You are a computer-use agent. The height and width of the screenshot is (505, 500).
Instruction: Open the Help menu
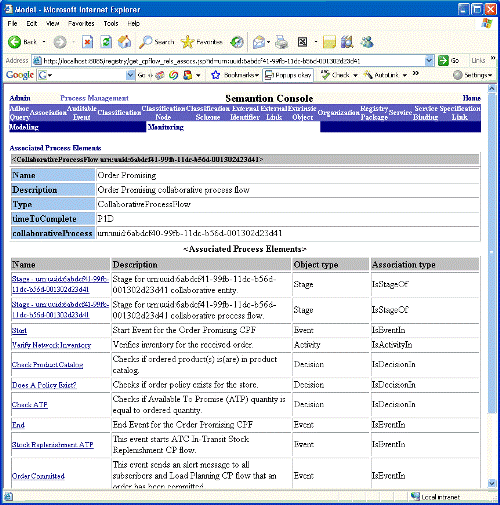pyautogui.click(x=133, y=24)
